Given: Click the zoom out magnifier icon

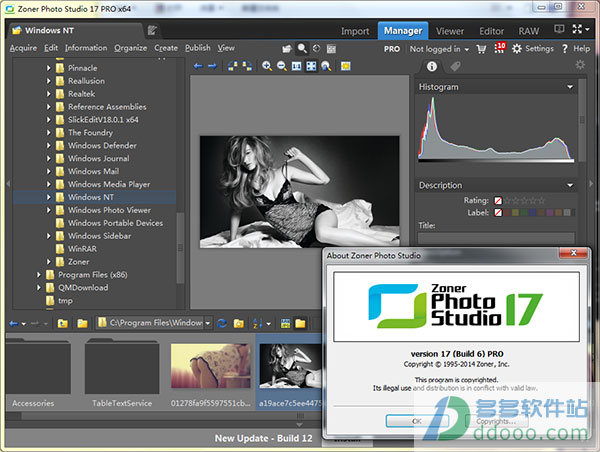Looking at the screenshot, I should 282,66.
